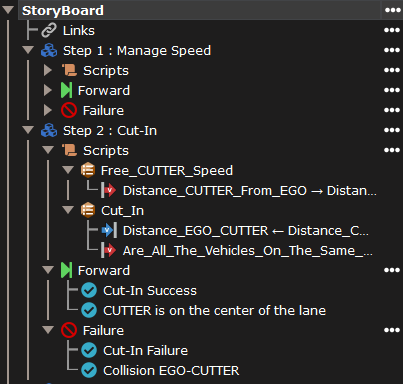
Task: Click the chain icon beside Links
Action: click(49, 31)
